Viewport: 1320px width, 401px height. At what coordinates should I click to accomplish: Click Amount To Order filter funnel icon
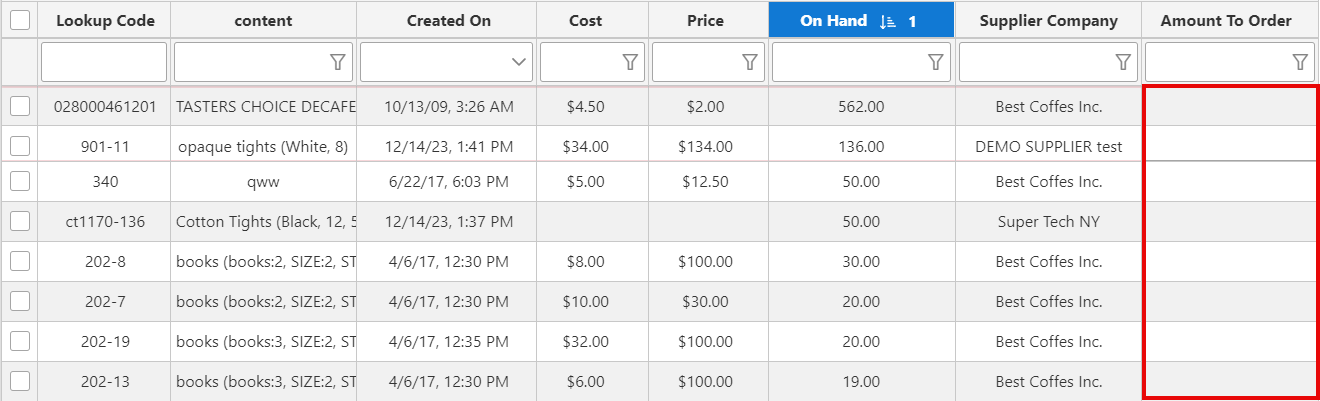[1300, 62]
